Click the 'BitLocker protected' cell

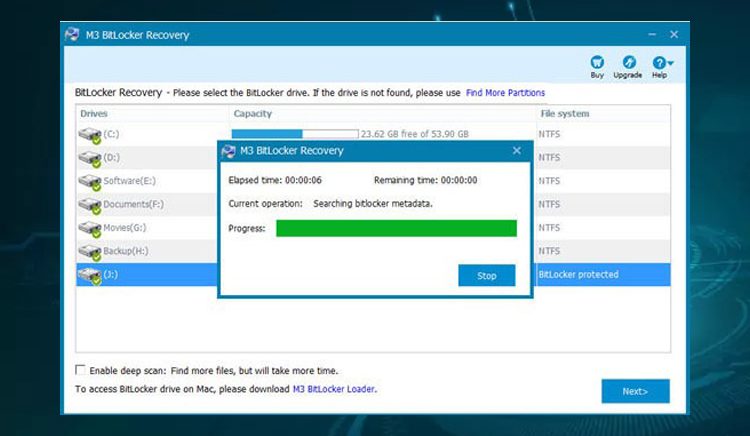pos(578,274)
